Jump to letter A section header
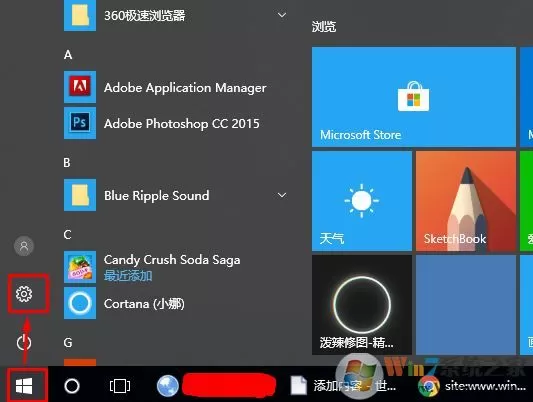 tap(68, 54)
